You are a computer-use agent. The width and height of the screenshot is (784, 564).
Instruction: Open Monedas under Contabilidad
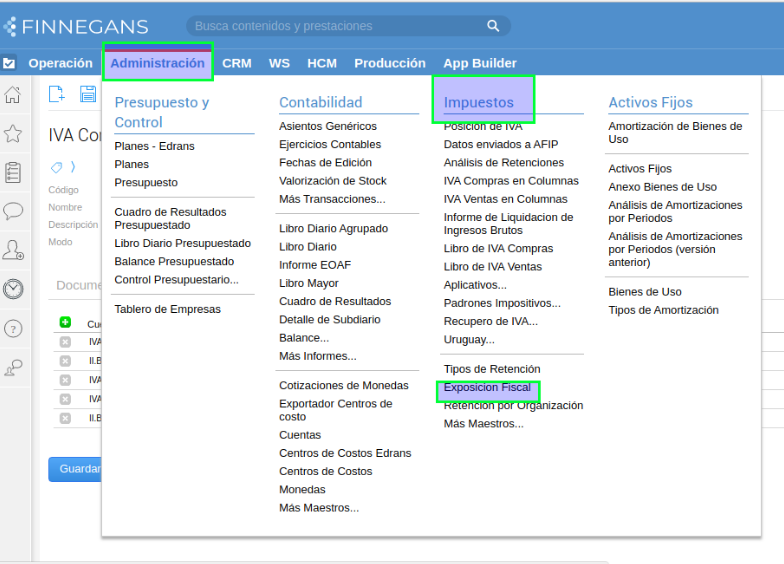tap(302, 490)
